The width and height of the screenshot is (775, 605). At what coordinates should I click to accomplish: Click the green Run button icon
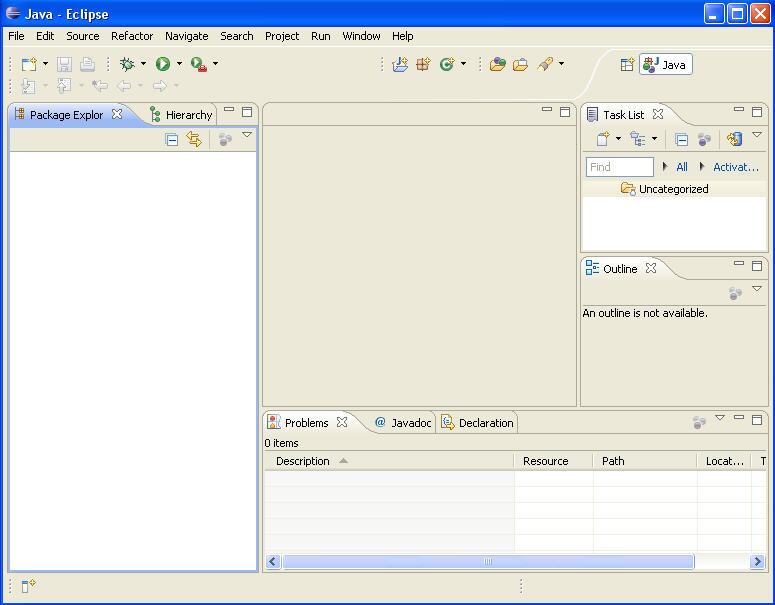click(x=163, y=64)
